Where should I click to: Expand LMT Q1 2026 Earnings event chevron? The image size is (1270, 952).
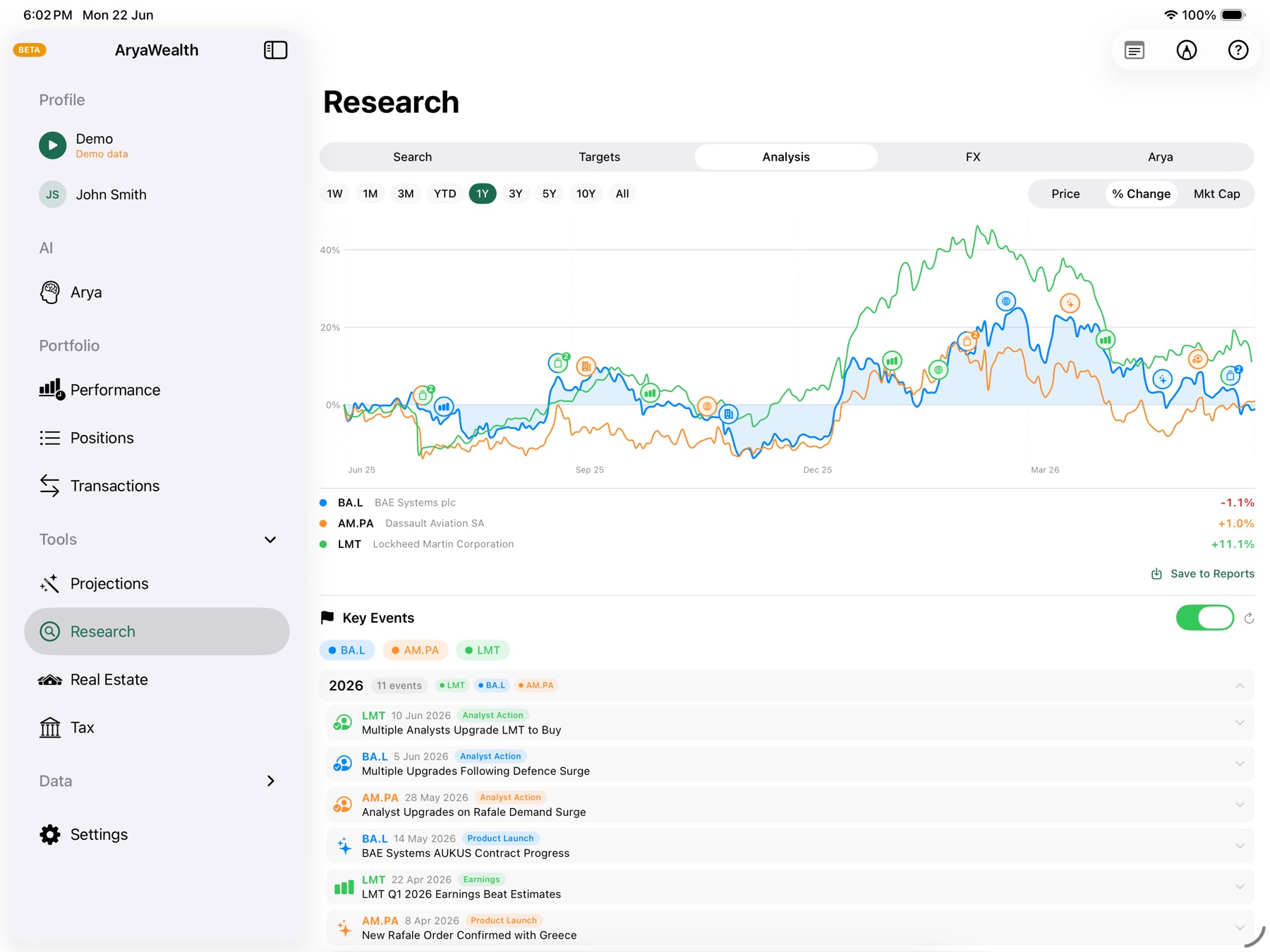click(1240, 887)
